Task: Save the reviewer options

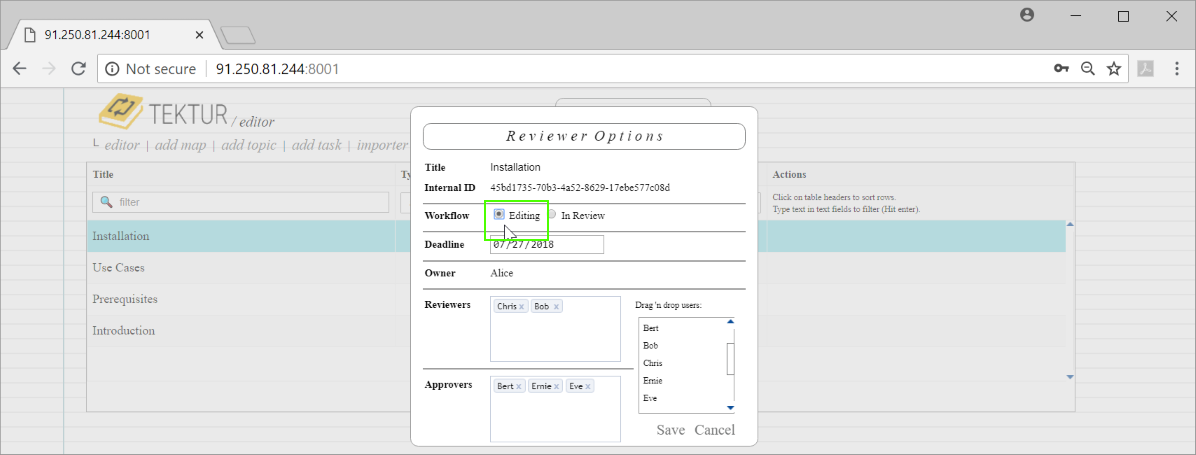Action: pyautogui.click(x=670, y=430)
